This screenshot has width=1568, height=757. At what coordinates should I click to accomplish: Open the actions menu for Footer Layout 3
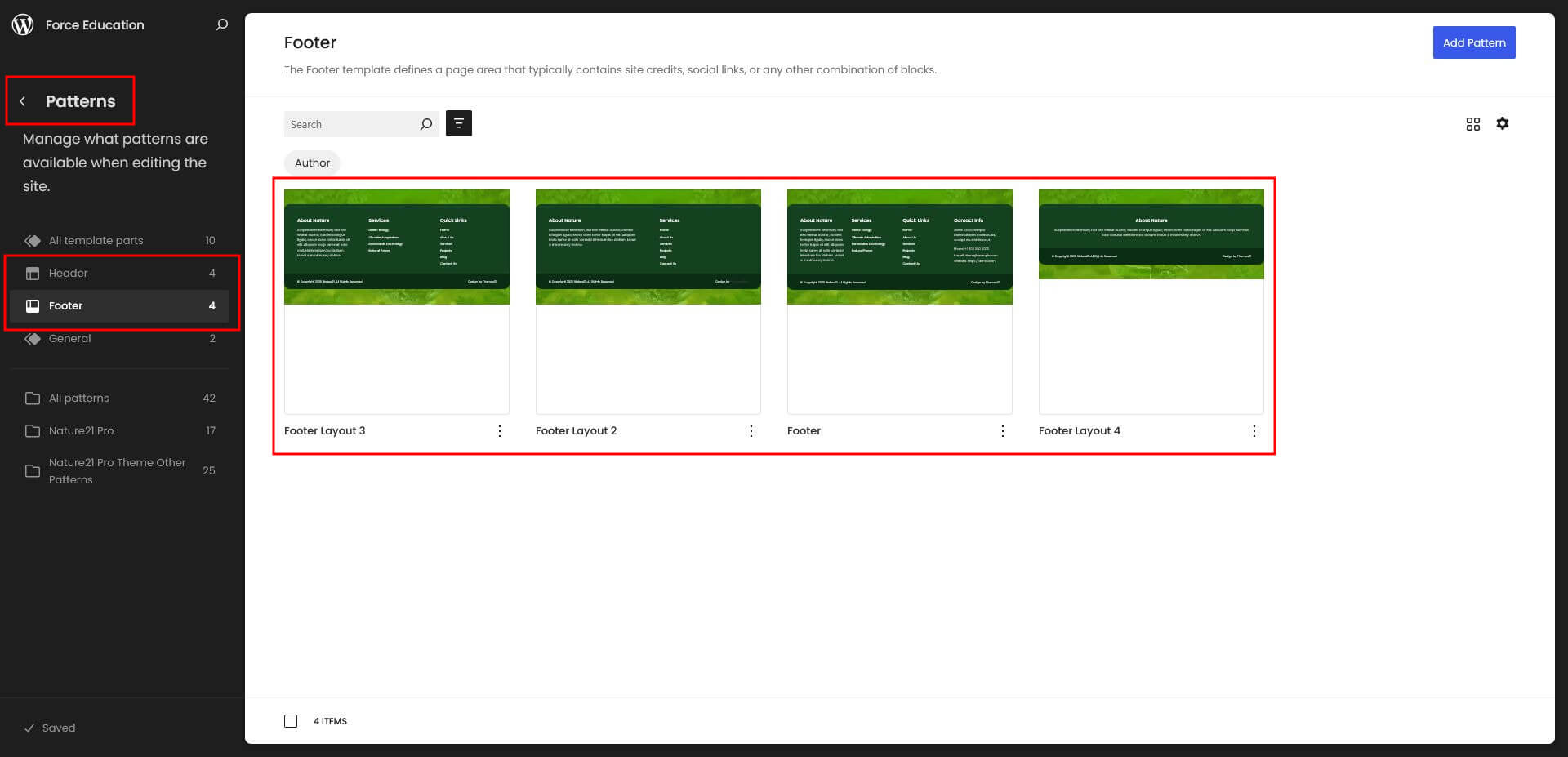point(500,431)
